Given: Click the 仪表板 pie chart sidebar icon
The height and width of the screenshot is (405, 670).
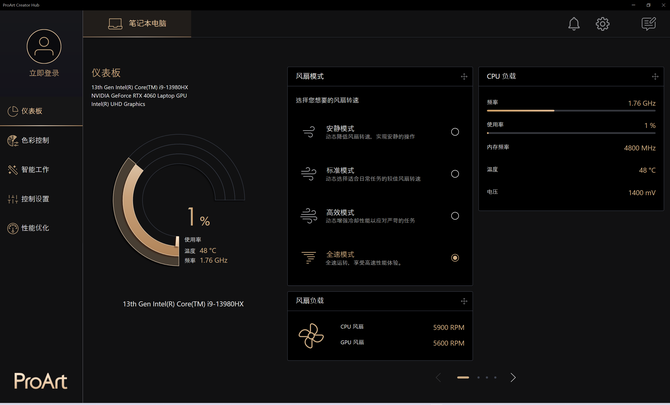Looking at the screenshot, I should click(13, 111).
